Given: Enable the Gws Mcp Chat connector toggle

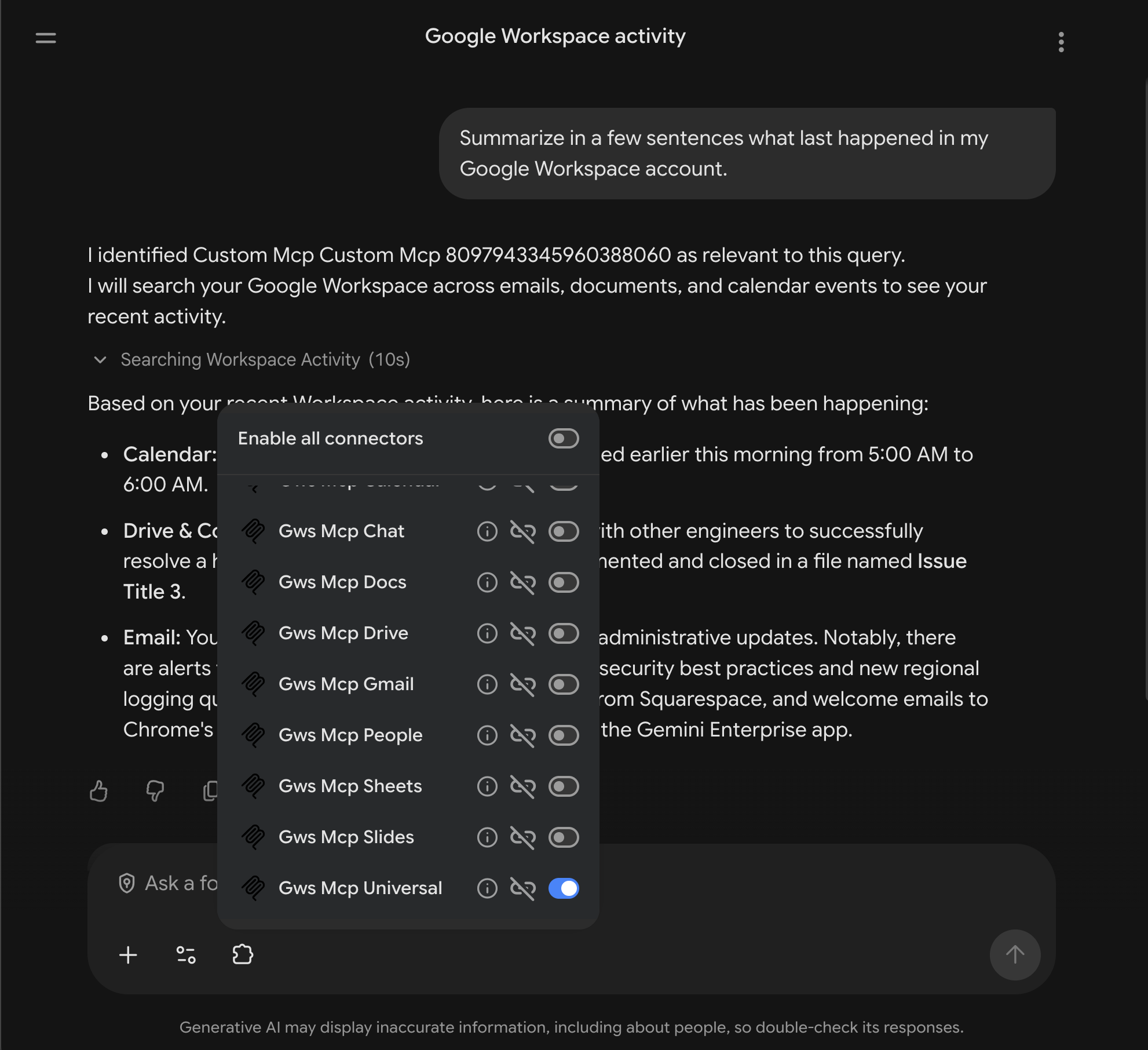Looking at the screenshot, I should tap(564, 531).
